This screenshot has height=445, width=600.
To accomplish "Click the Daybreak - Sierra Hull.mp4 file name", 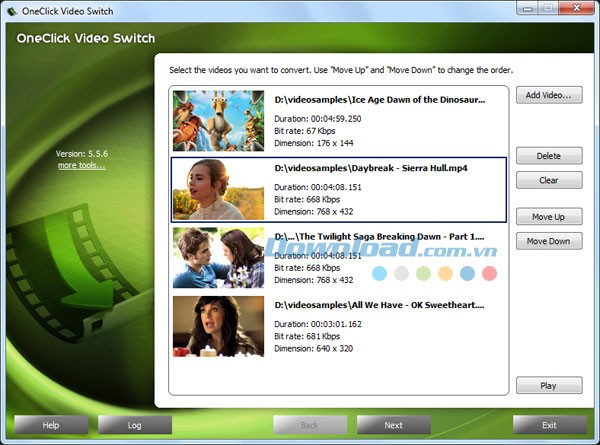I will (x=371, y=168).
